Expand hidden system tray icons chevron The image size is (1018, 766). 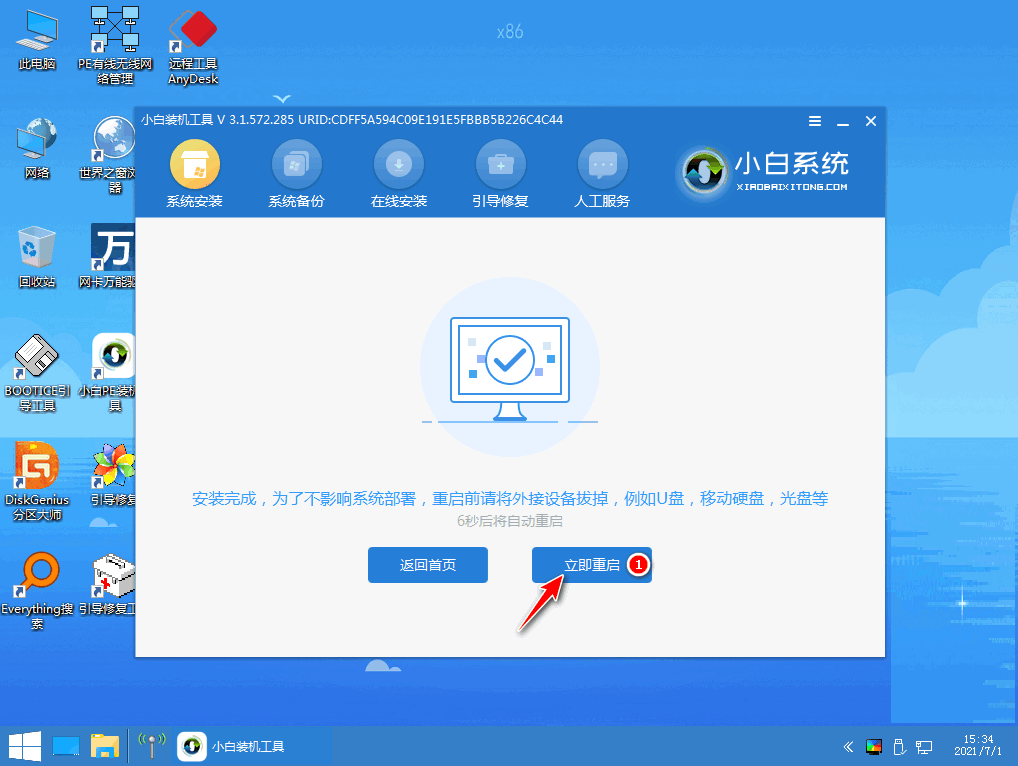pyautogui.click(x=848, y=747)
